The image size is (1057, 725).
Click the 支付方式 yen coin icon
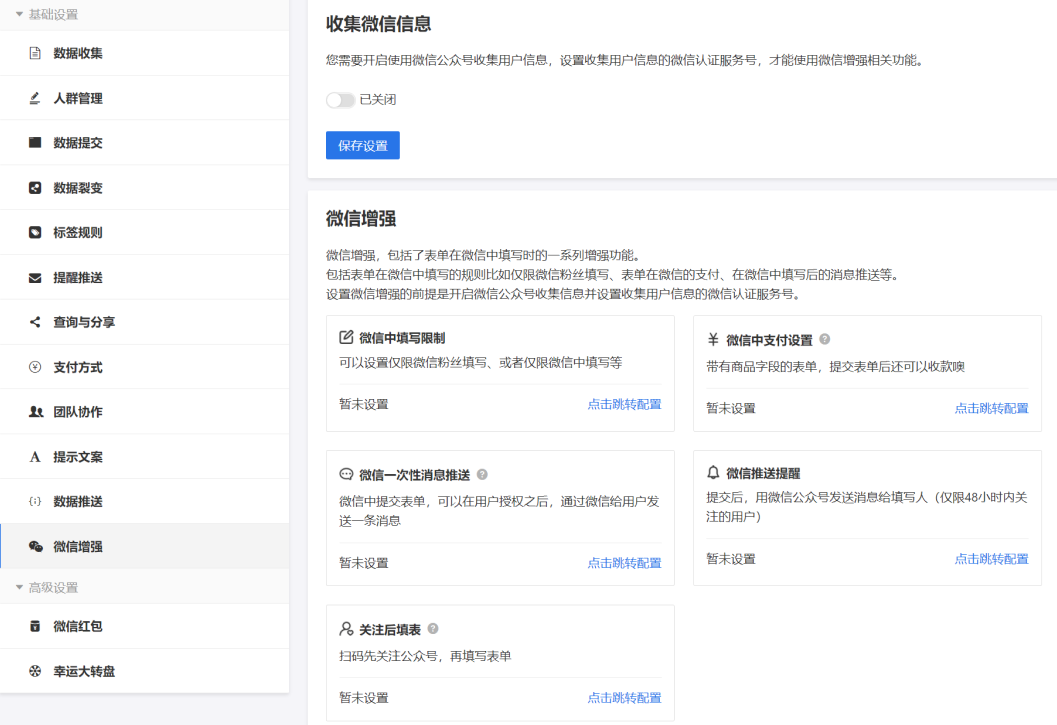click(x=35, y=367)
